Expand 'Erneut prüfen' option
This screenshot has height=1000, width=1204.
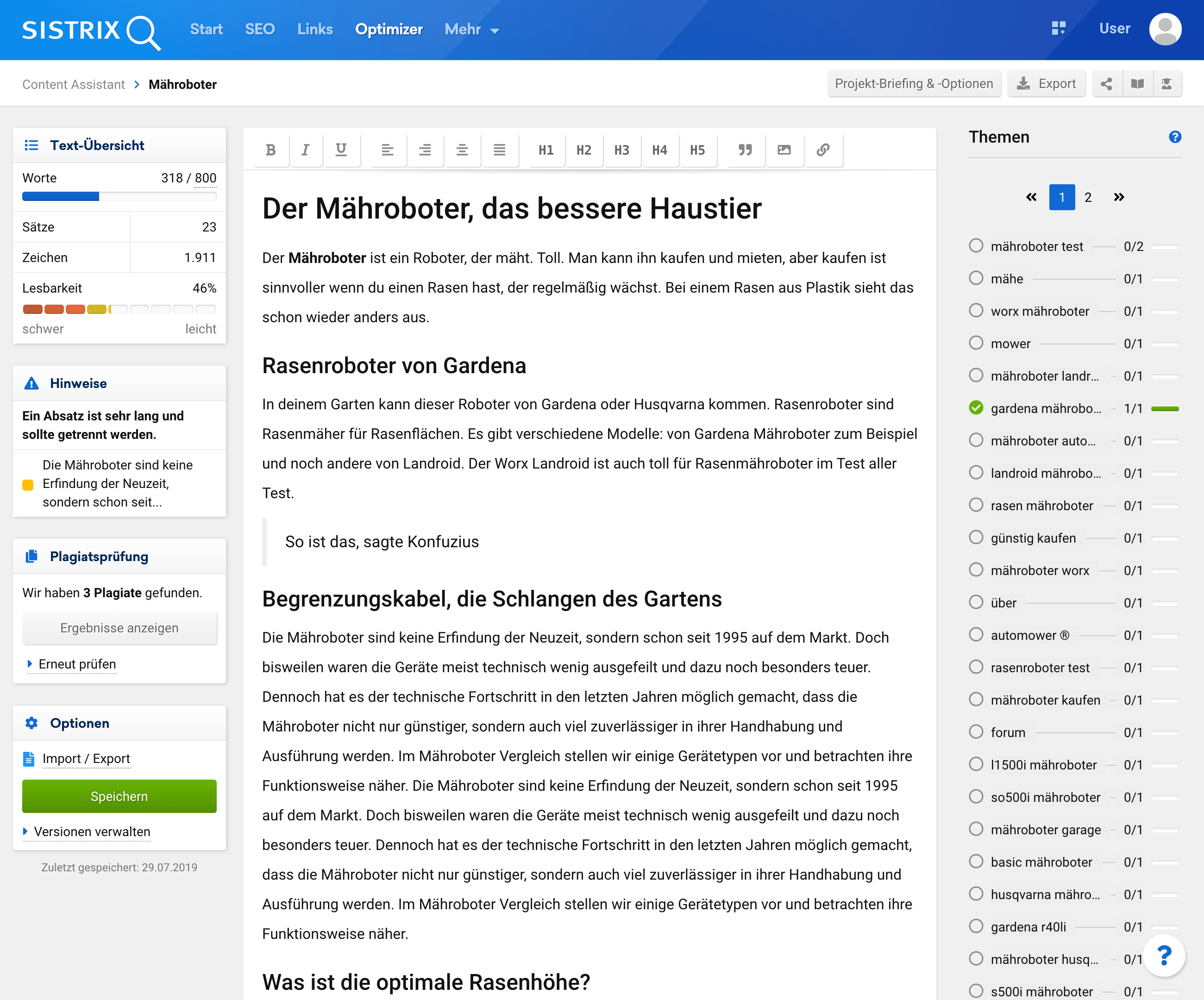pos(77,664)
